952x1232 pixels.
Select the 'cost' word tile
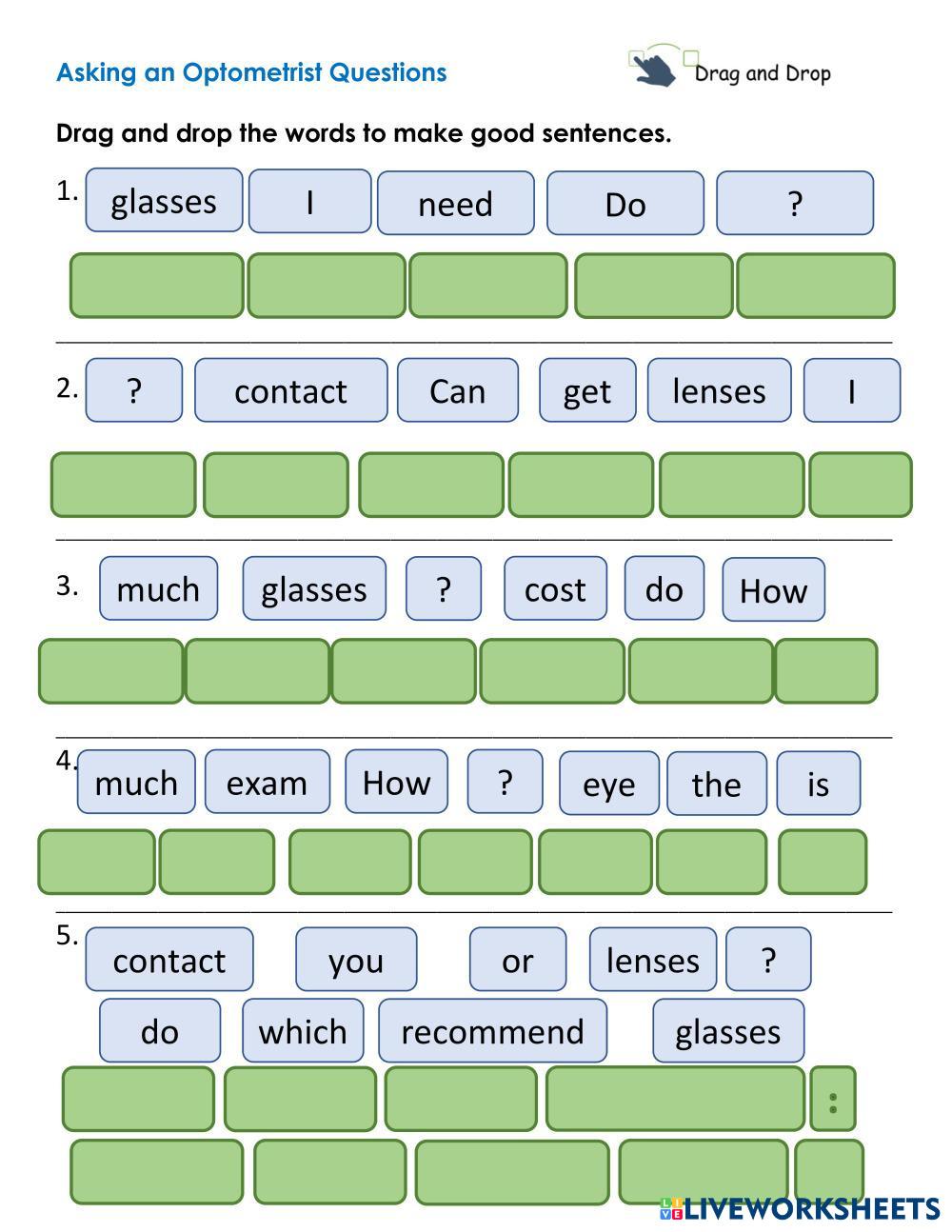pyautogui.click(x=555, y=589)
